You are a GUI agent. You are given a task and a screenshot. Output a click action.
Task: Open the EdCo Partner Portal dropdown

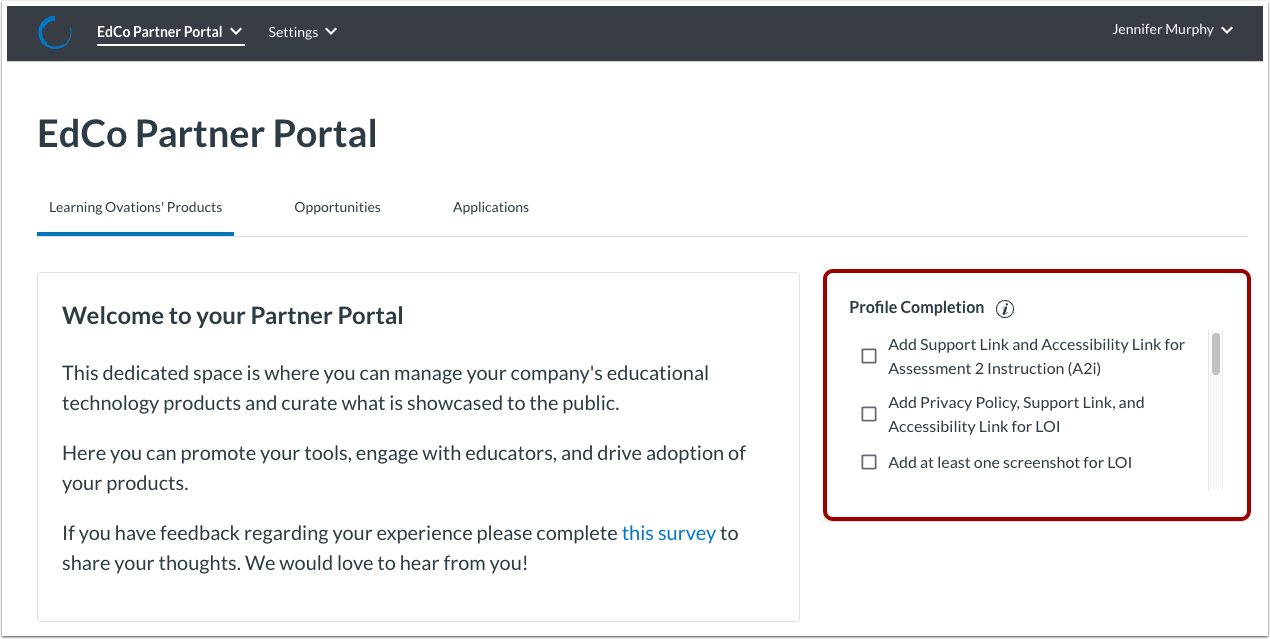(170, 31)
